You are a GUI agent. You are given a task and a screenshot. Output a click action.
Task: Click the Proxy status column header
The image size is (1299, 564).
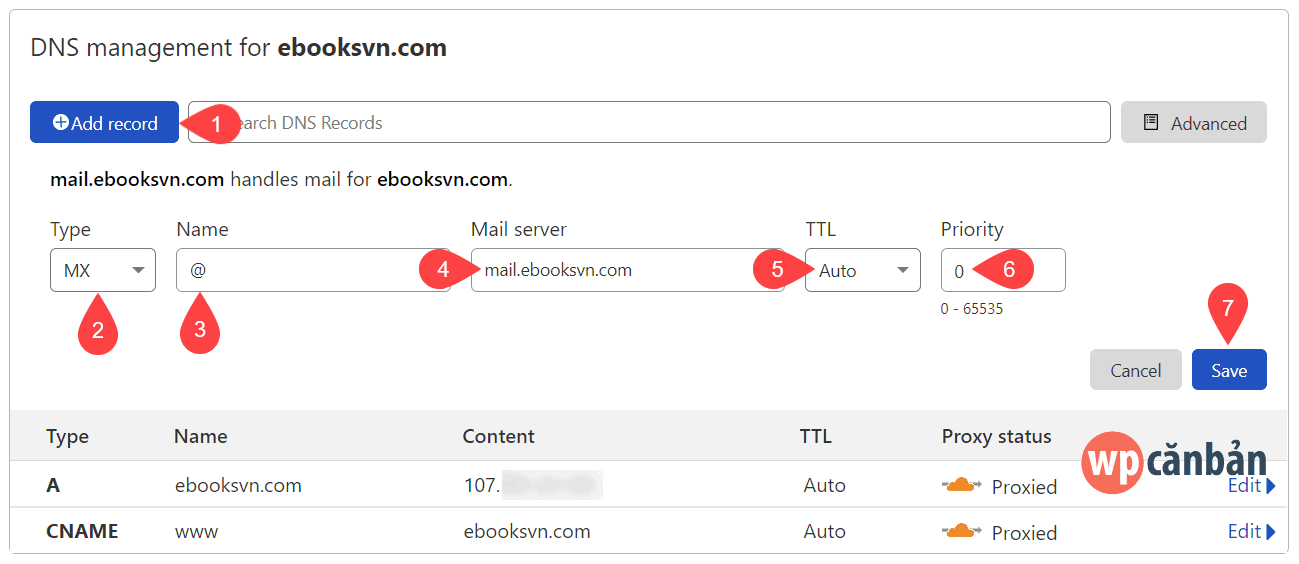[996, 436]
